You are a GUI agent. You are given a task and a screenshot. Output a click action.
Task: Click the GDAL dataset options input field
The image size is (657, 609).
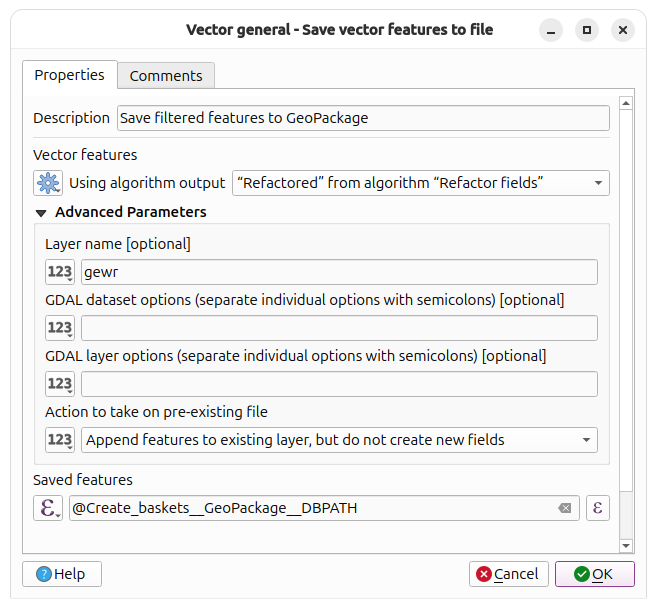pyautogui.click(x=339, y=328)
